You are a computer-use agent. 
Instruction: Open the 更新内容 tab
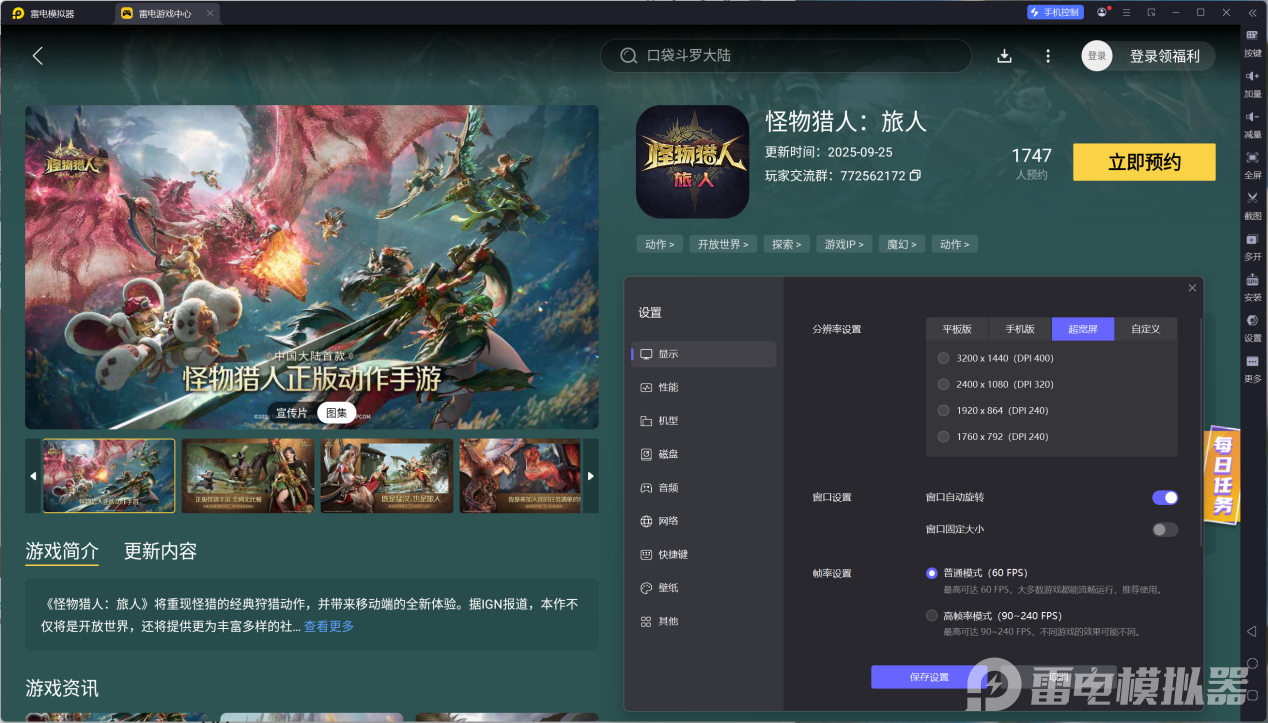[x=160, y=551]
